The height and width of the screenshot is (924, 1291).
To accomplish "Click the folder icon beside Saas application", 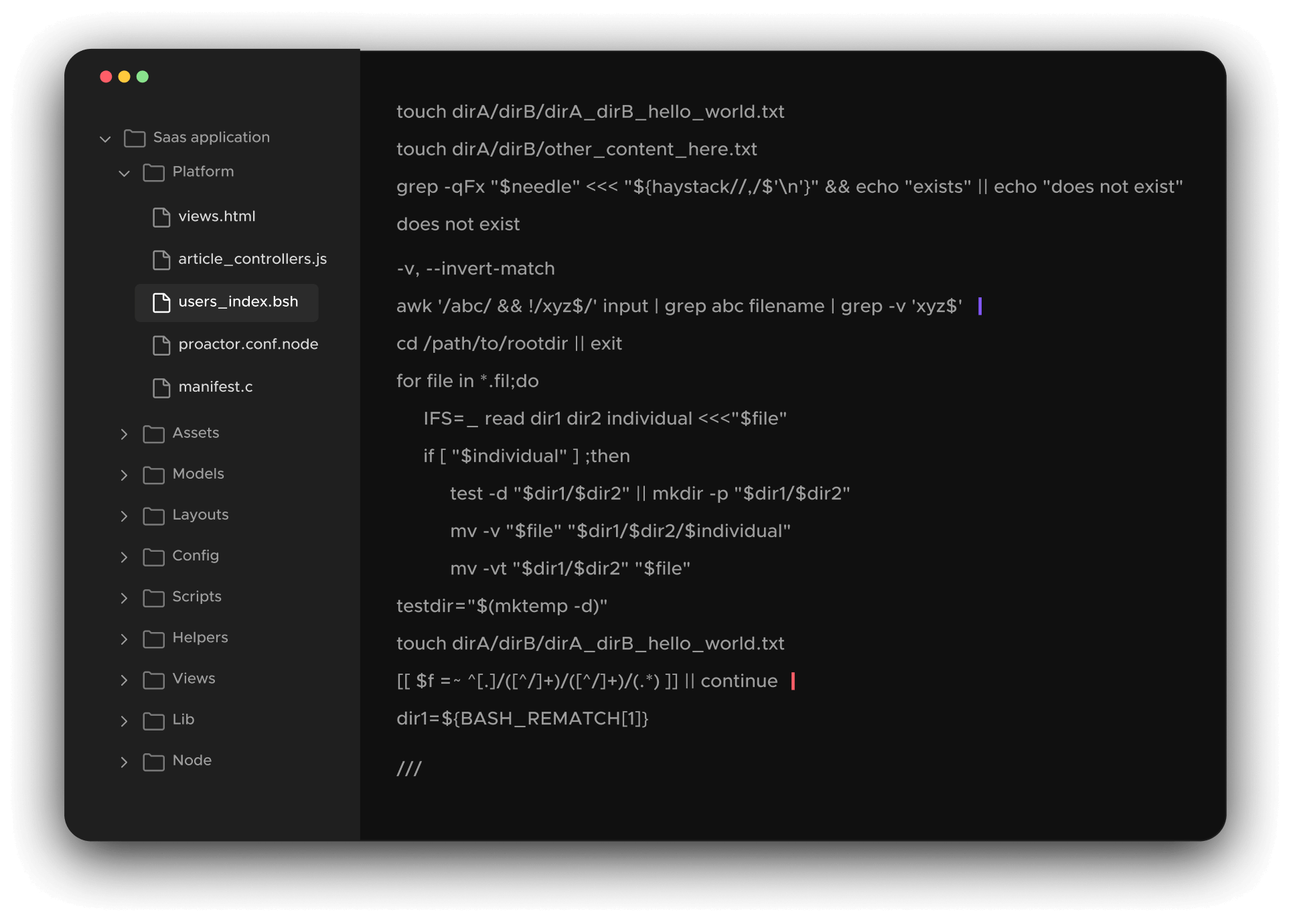I will coord(135,139).
